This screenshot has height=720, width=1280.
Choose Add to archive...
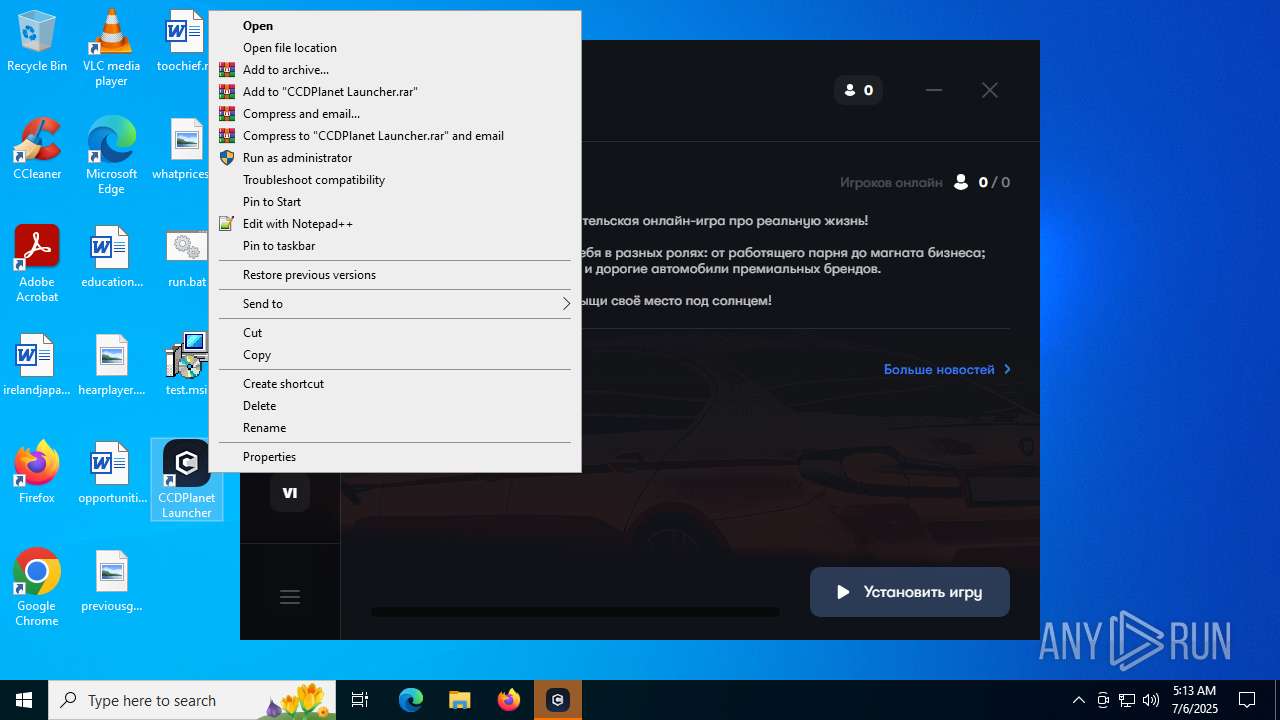395,70
